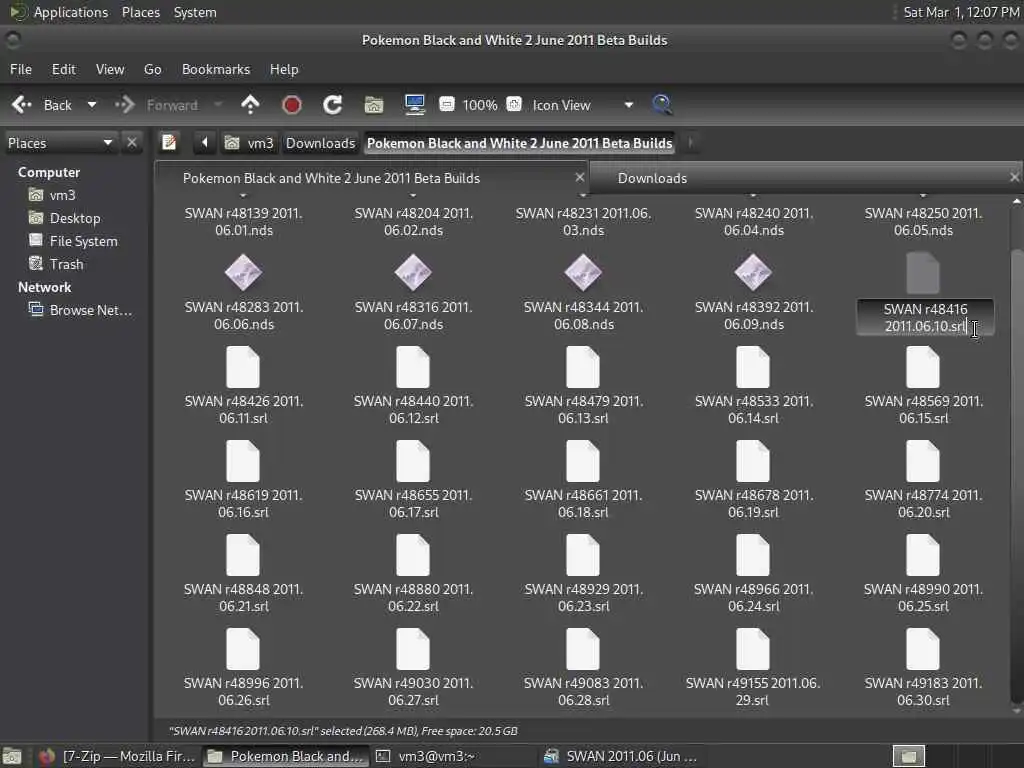This screenshot has height=768, width=1024.
Task: Go up to the parent folder
Action: pyautogui.click(x=250, y=104)
